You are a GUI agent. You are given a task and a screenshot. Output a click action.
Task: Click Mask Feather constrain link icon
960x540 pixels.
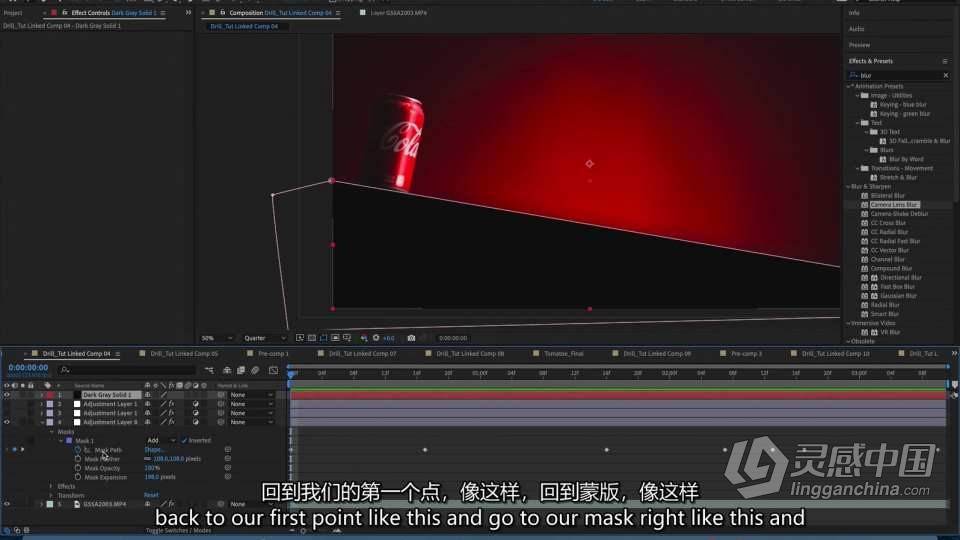(x=148, y=459)
